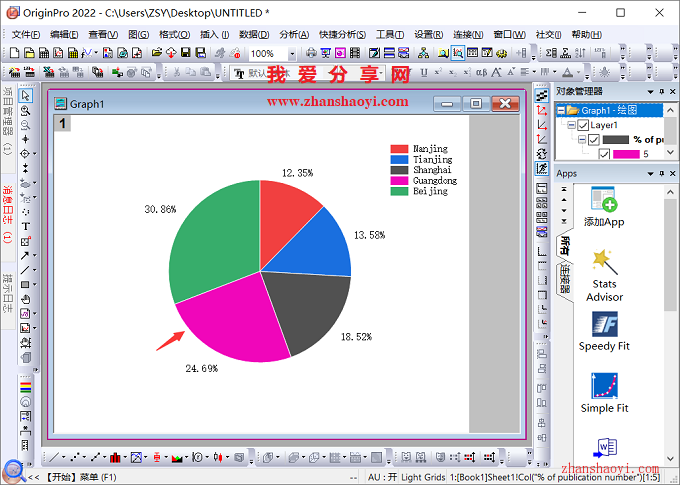The width and height of the screenshot is (680, 485).
Task: Launch the Simple Fit app
Action: [x=604, y=393]
